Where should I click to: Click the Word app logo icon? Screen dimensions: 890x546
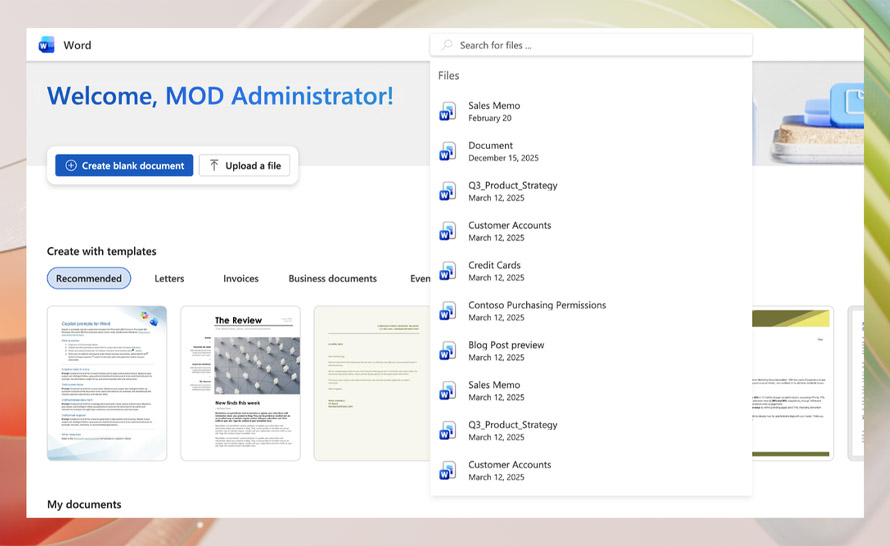[x=46, y=45]
